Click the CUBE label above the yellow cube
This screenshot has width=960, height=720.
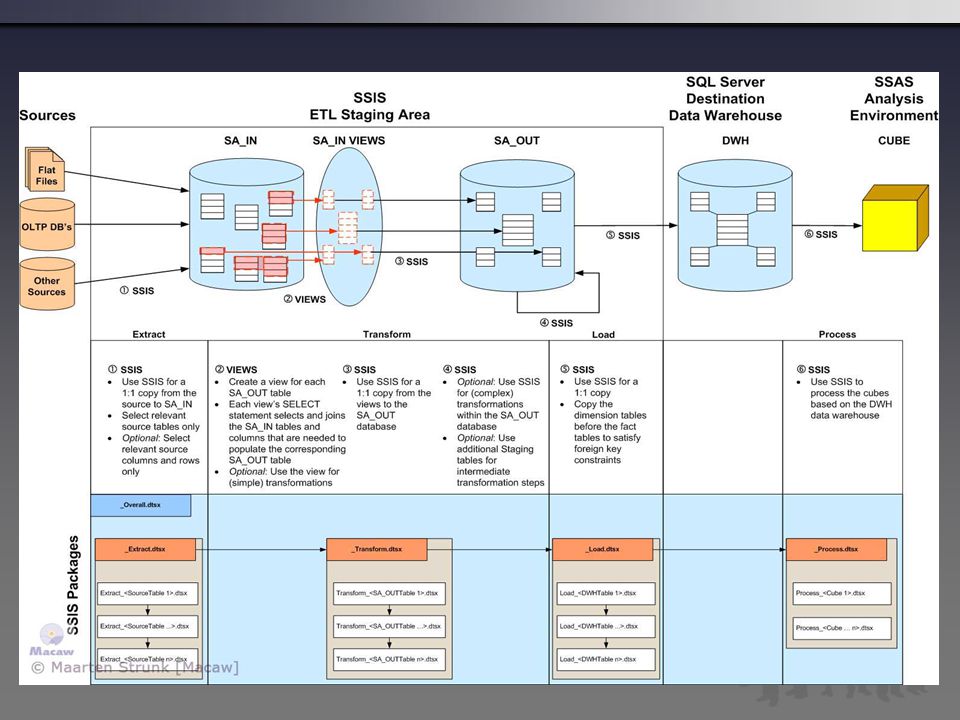tap(894, 141)
